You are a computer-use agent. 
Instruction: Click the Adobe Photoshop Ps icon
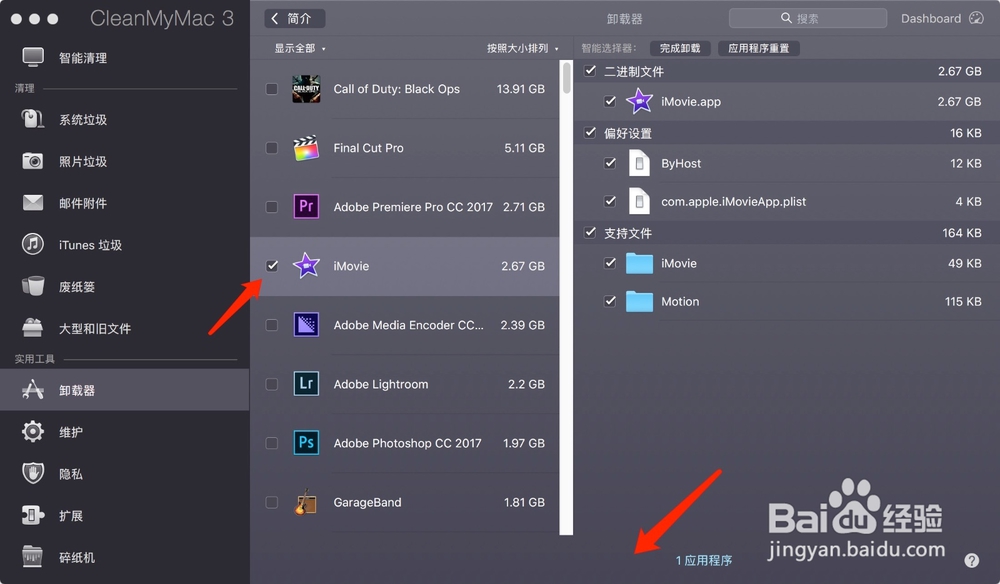coord(306,443)
